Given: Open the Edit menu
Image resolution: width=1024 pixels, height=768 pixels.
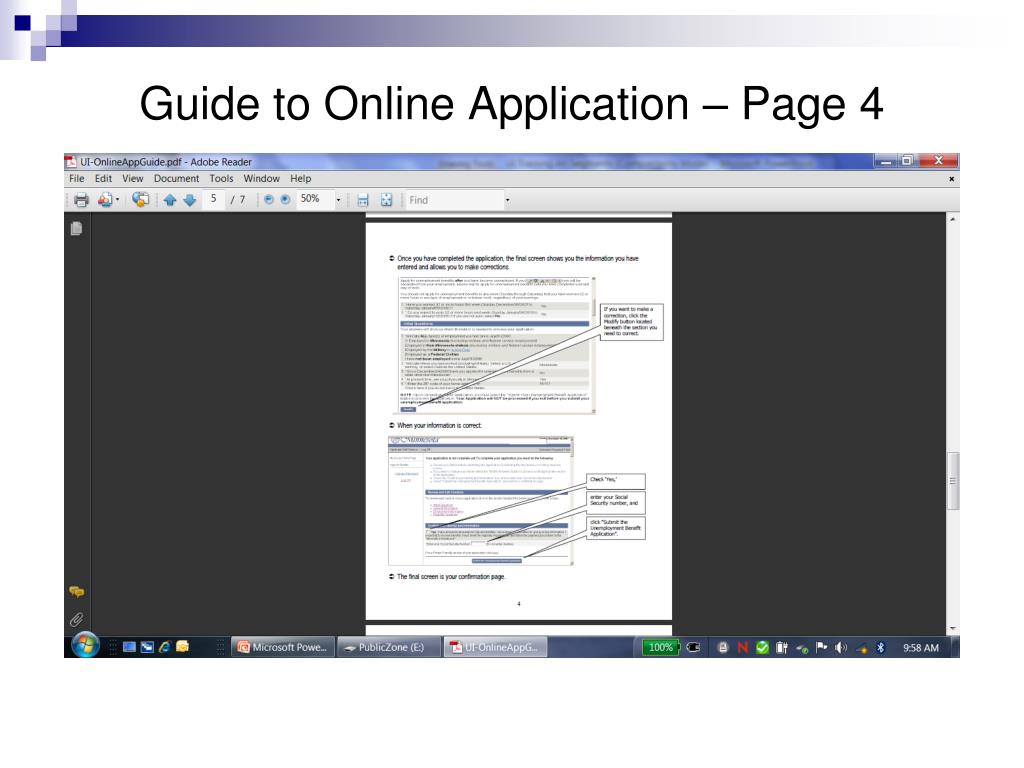Looking at the screenshot, I should (x=103, y=178).
